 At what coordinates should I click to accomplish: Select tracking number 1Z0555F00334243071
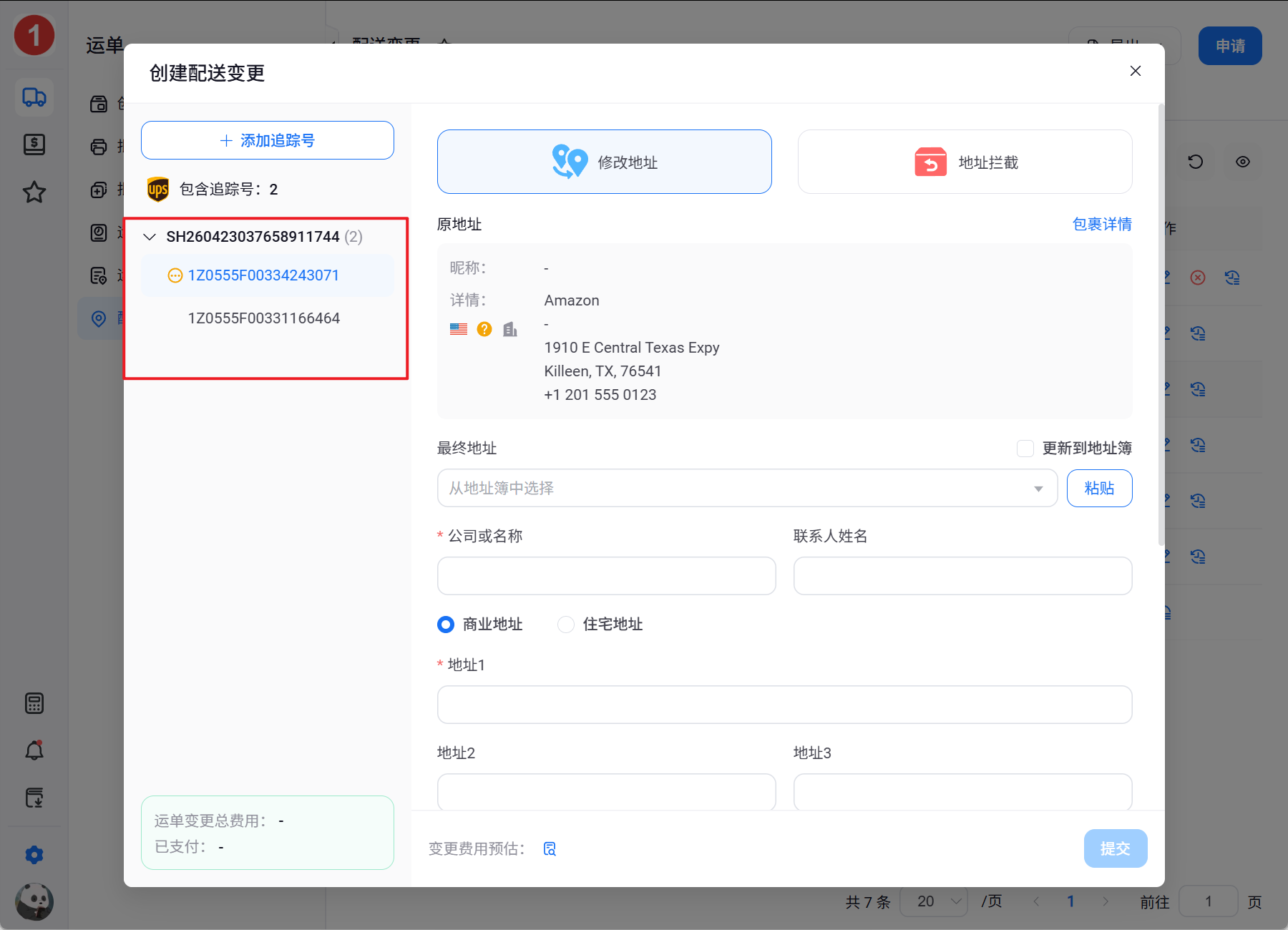(x=263, y=275)
